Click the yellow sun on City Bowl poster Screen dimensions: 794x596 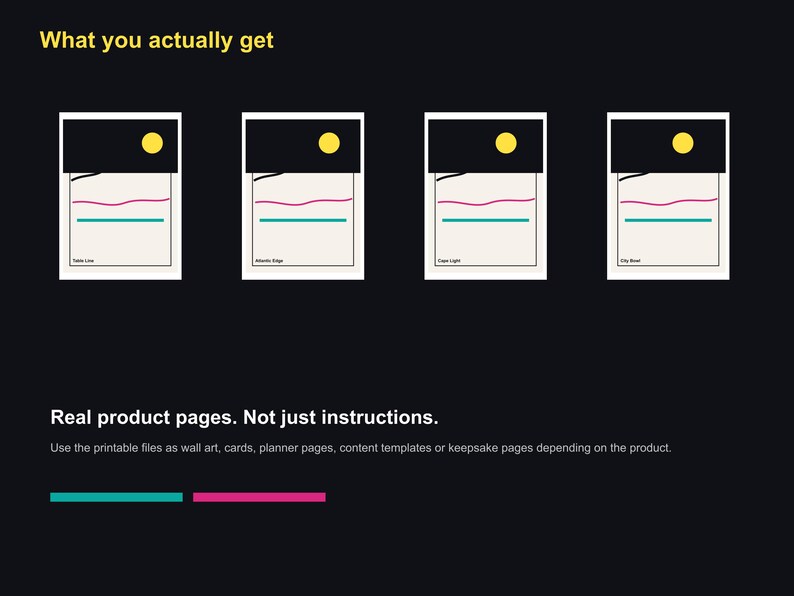coord(683,143)
